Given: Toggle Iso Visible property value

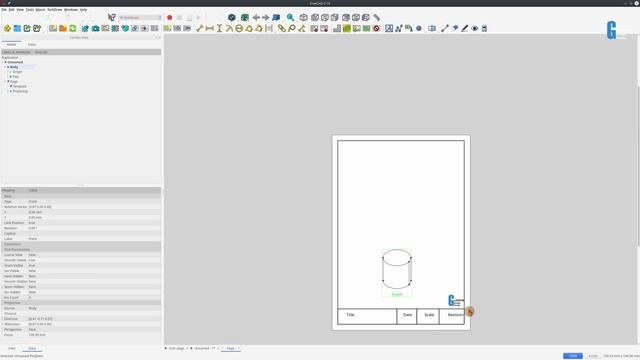Looking at the screenshot, I should [94, 271].
